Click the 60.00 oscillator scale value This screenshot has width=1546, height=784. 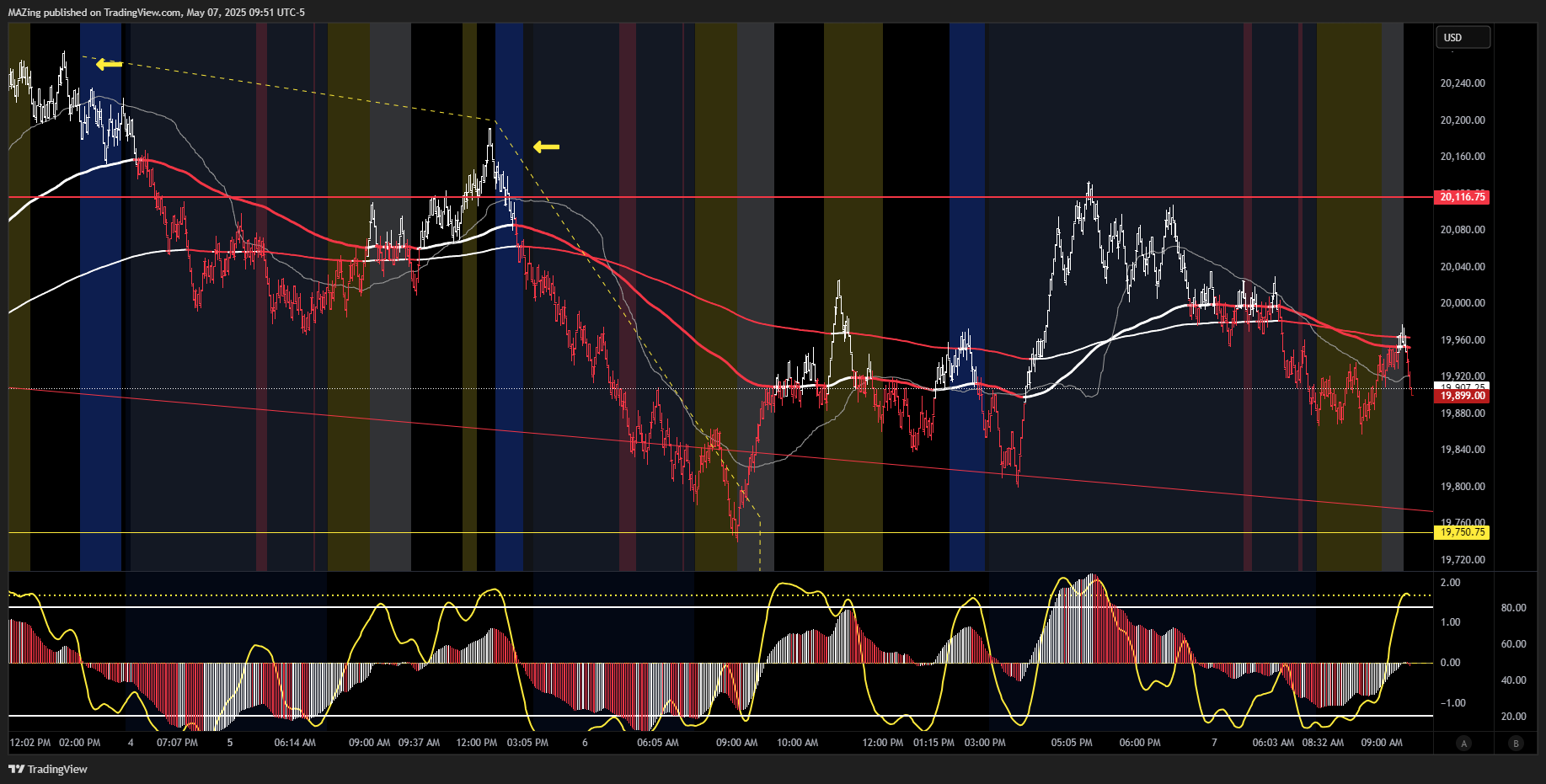tap(1513, 644)
